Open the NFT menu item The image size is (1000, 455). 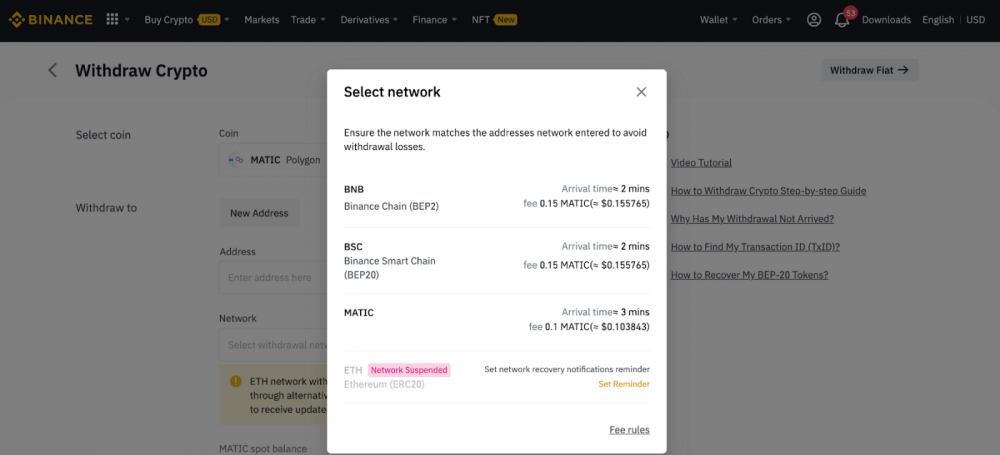(x=494, y=20)
